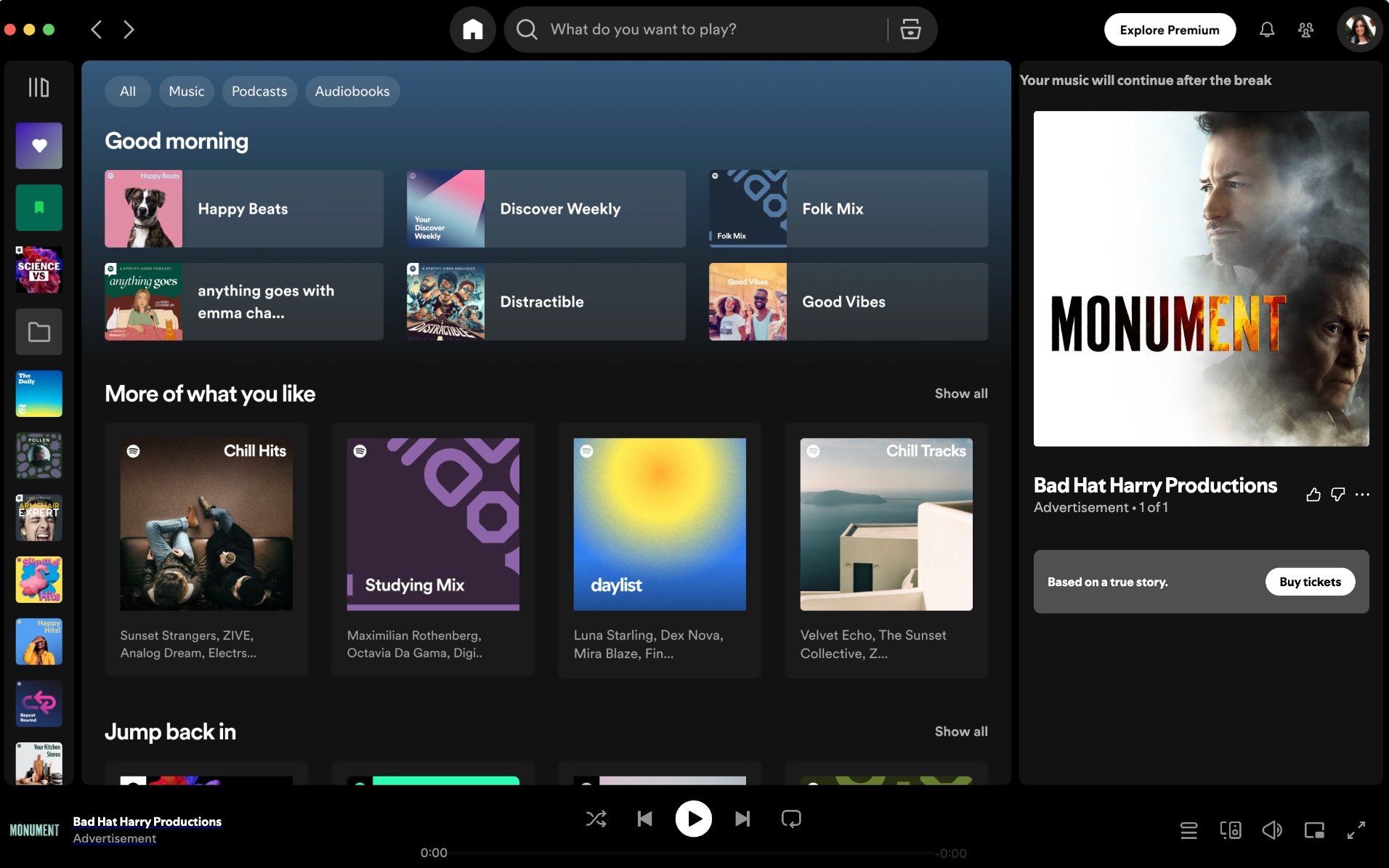Viewport: 1389px width, 868px height.
Task: Open Happy Hits playlist in sidebar
Action: coord(39,642)
